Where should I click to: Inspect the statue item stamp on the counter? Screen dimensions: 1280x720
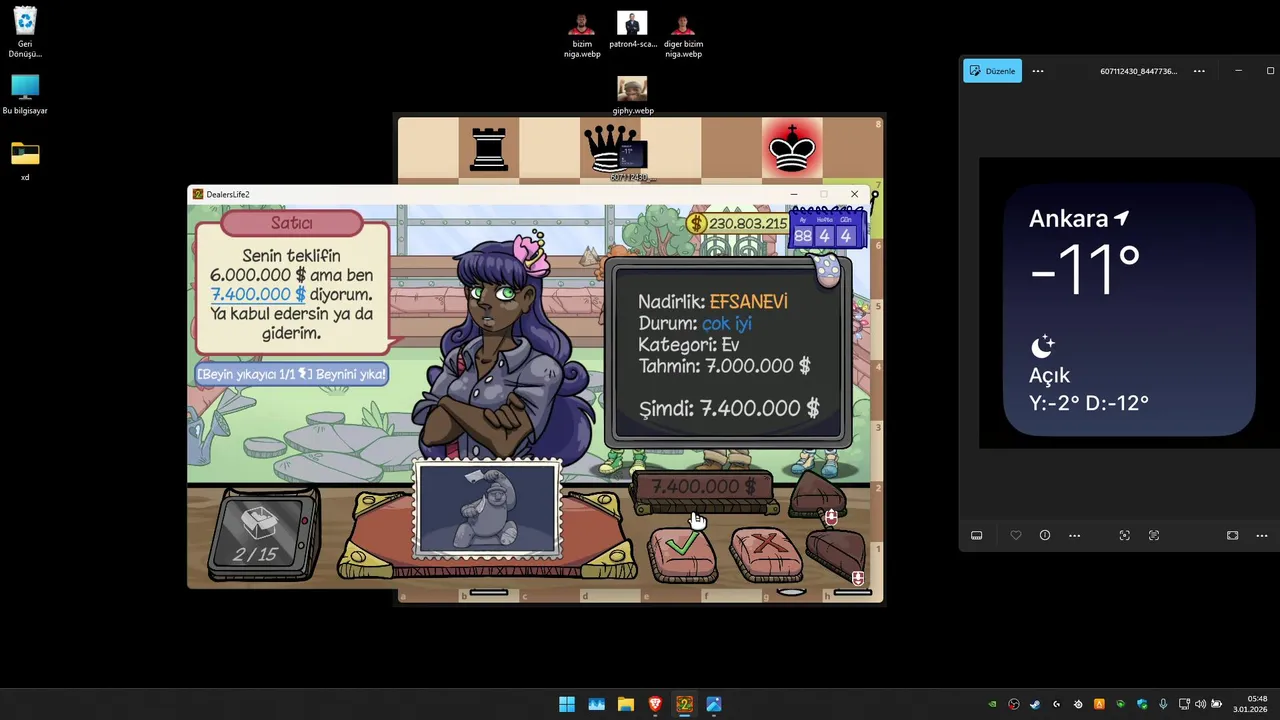488,509
